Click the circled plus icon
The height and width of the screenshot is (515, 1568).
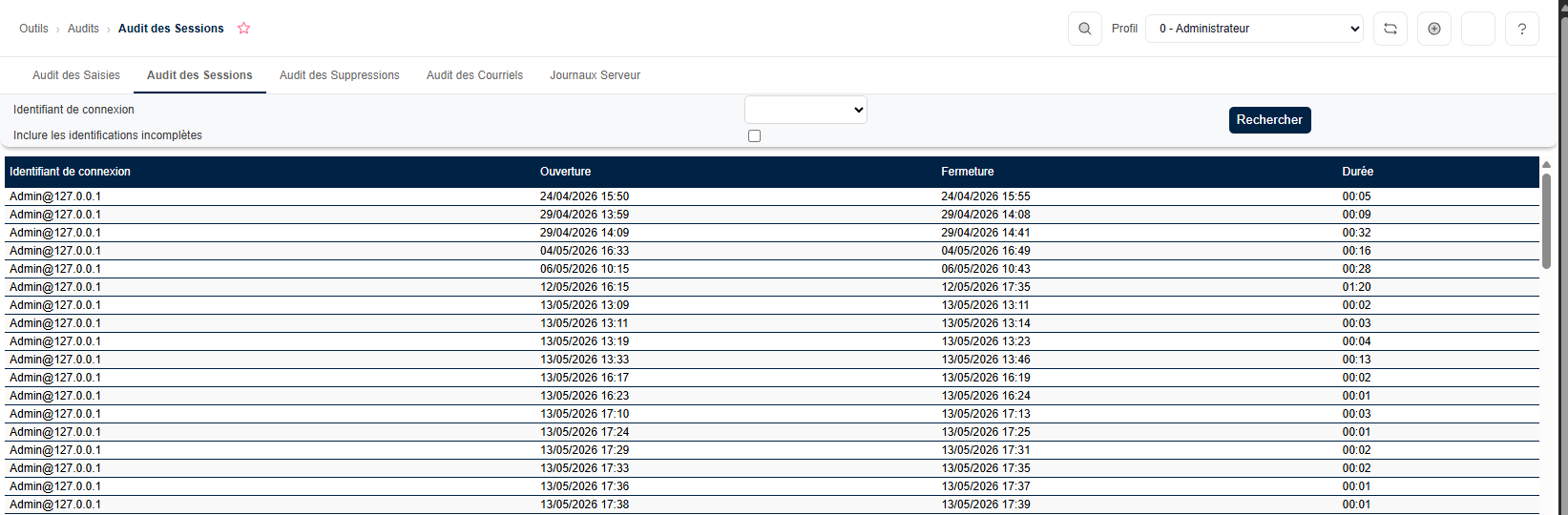1433,29
